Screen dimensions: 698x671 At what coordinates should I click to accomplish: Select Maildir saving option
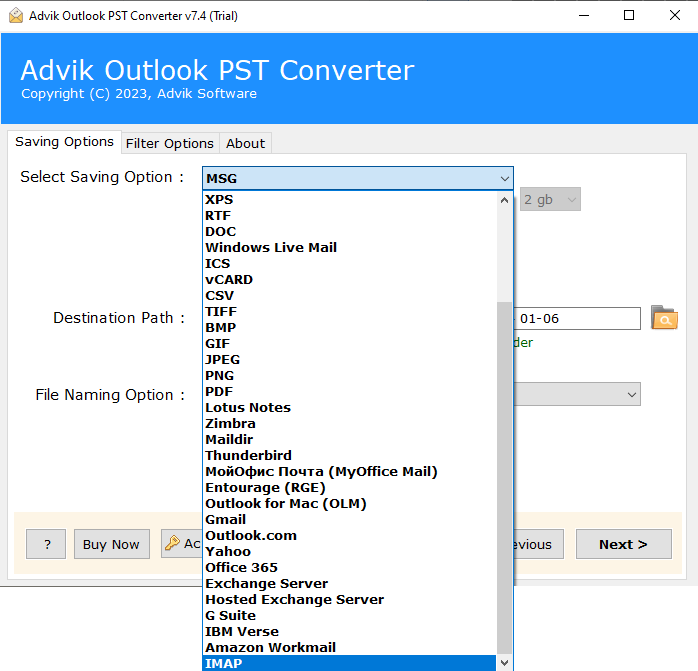[349, 440]
